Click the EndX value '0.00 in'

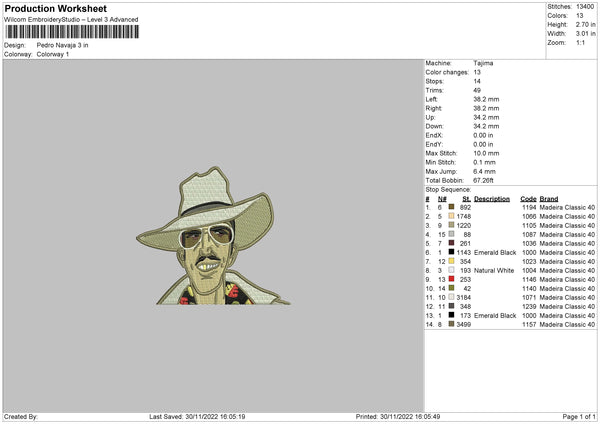(483, 135)
